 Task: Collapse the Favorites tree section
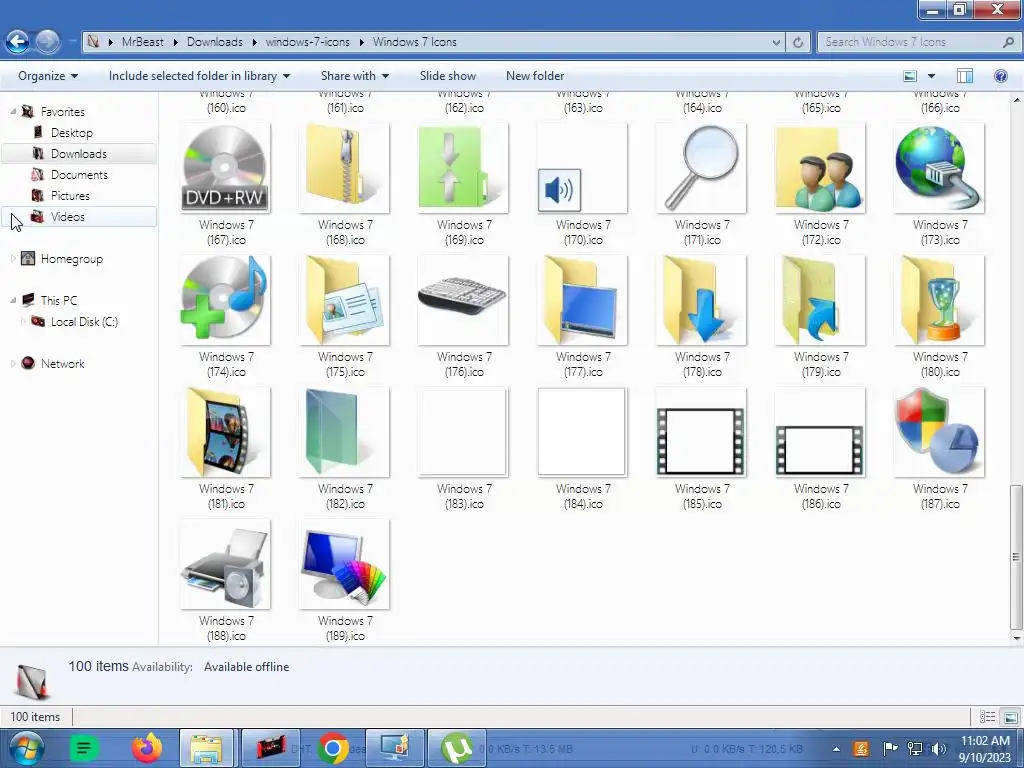pyautogui.click(x=13, y=112)
